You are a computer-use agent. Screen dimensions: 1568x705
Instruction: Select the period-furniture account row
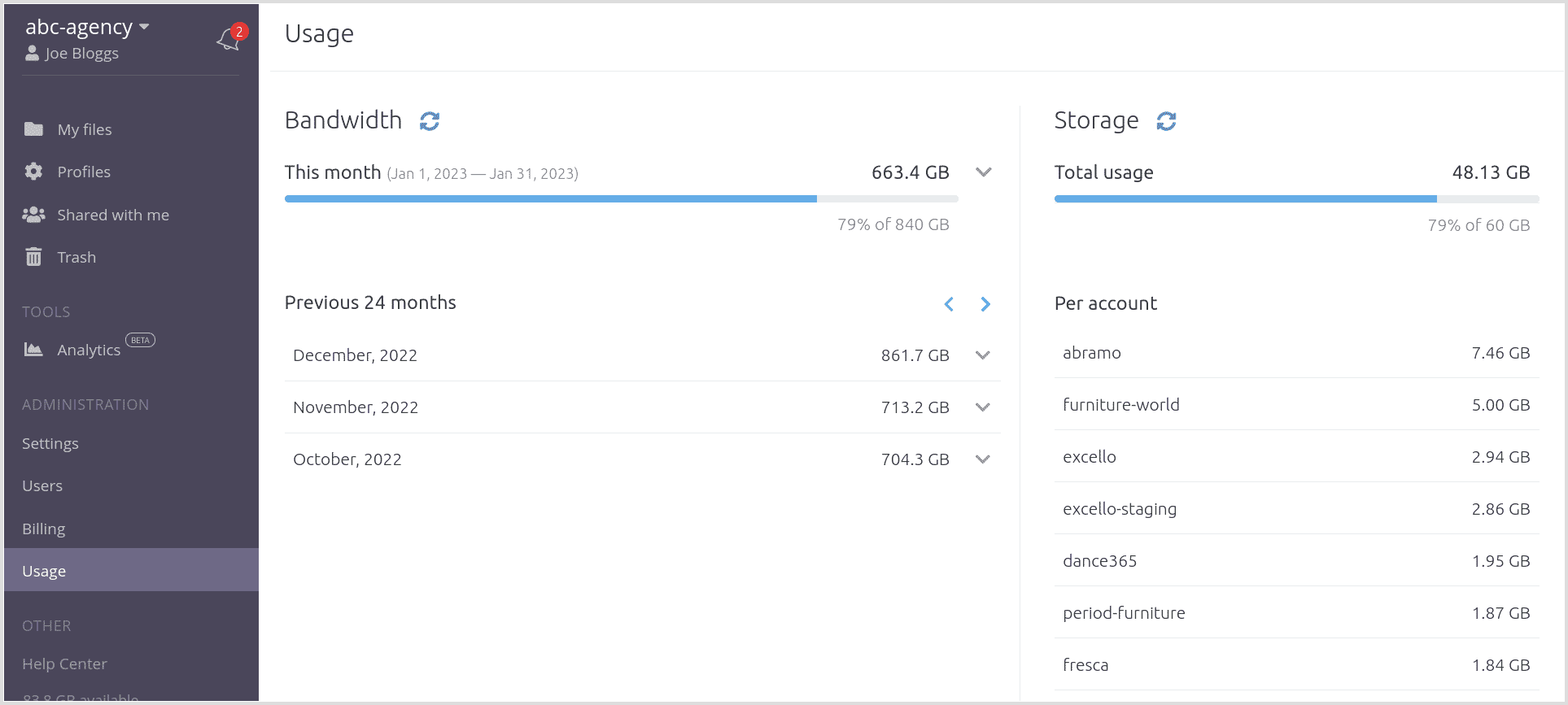(x=1297, y=613)
